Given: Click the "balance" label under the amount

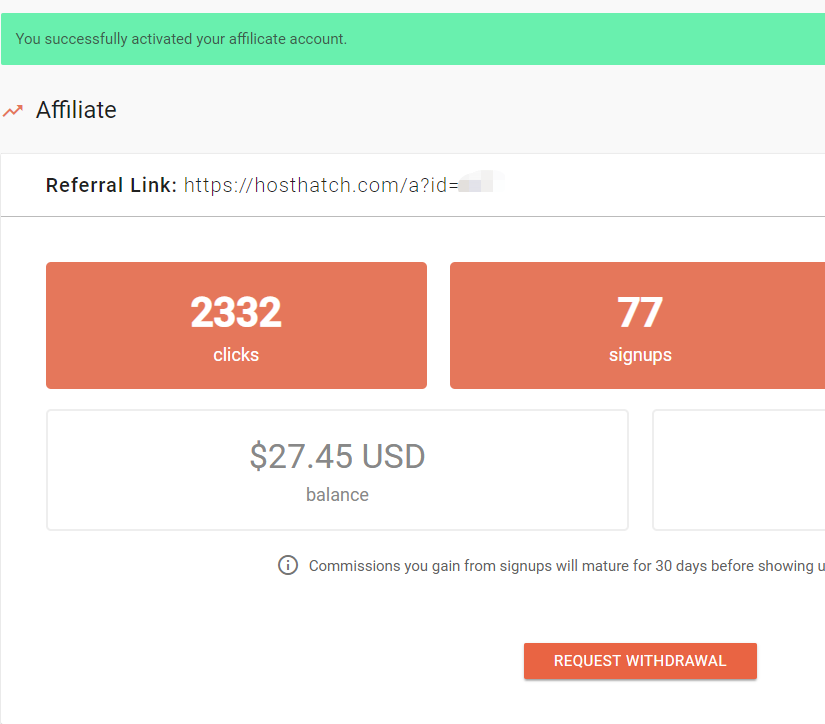Looking at the screenshot, I should point(337,495).
